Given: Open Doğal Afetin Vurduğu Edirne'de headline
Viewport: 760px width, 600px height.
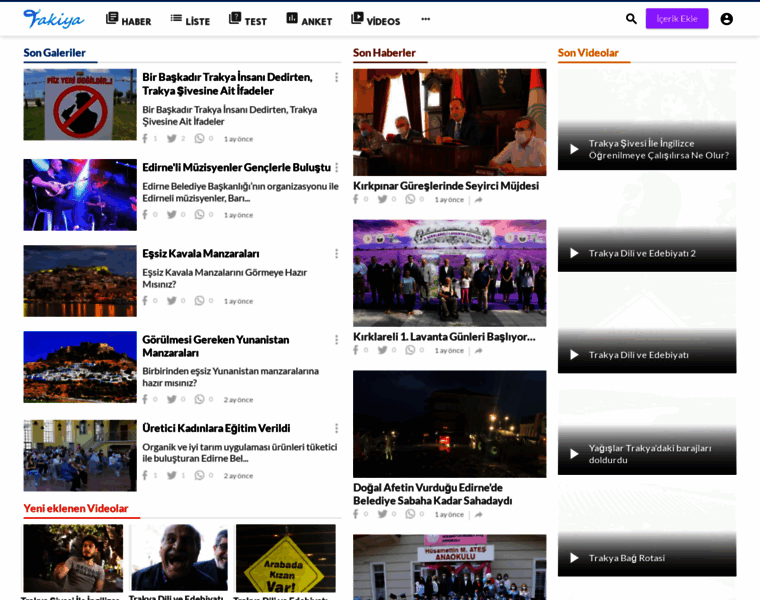Looking at the screenshot, I should (x=432, y=494).
